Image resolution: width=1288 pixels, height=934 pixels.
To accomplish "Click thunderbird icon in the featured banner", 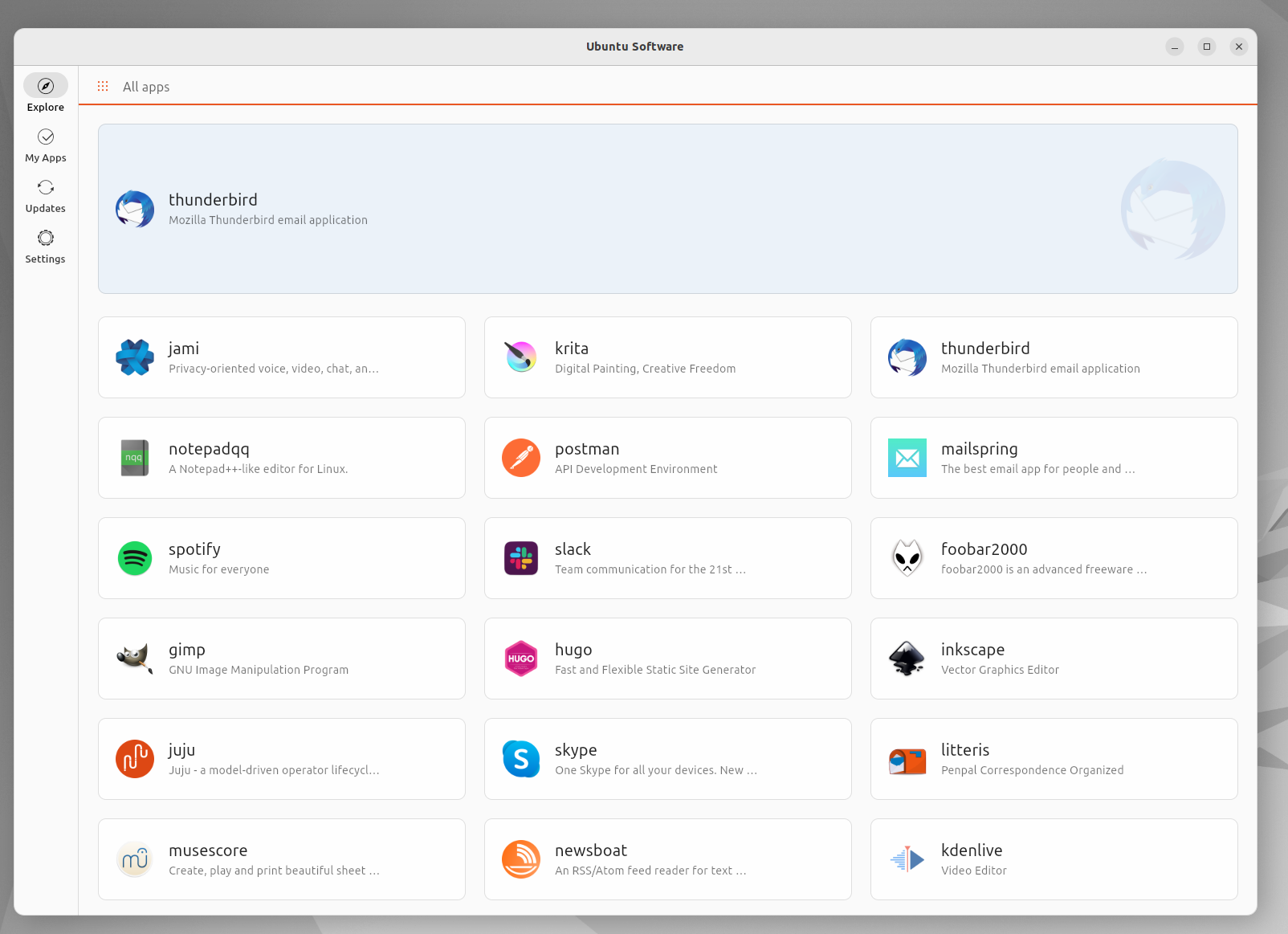I will [135, 209].
